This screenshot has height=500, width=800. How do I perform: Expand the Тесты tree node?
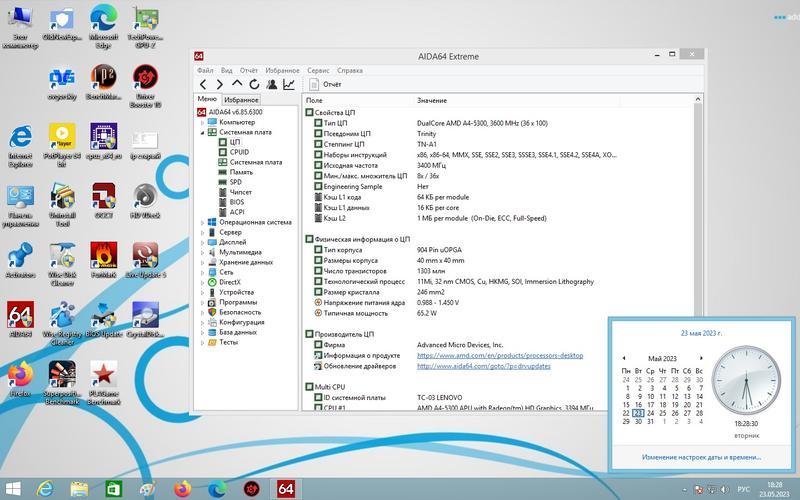pyautogui.click(x=202, y=342)
